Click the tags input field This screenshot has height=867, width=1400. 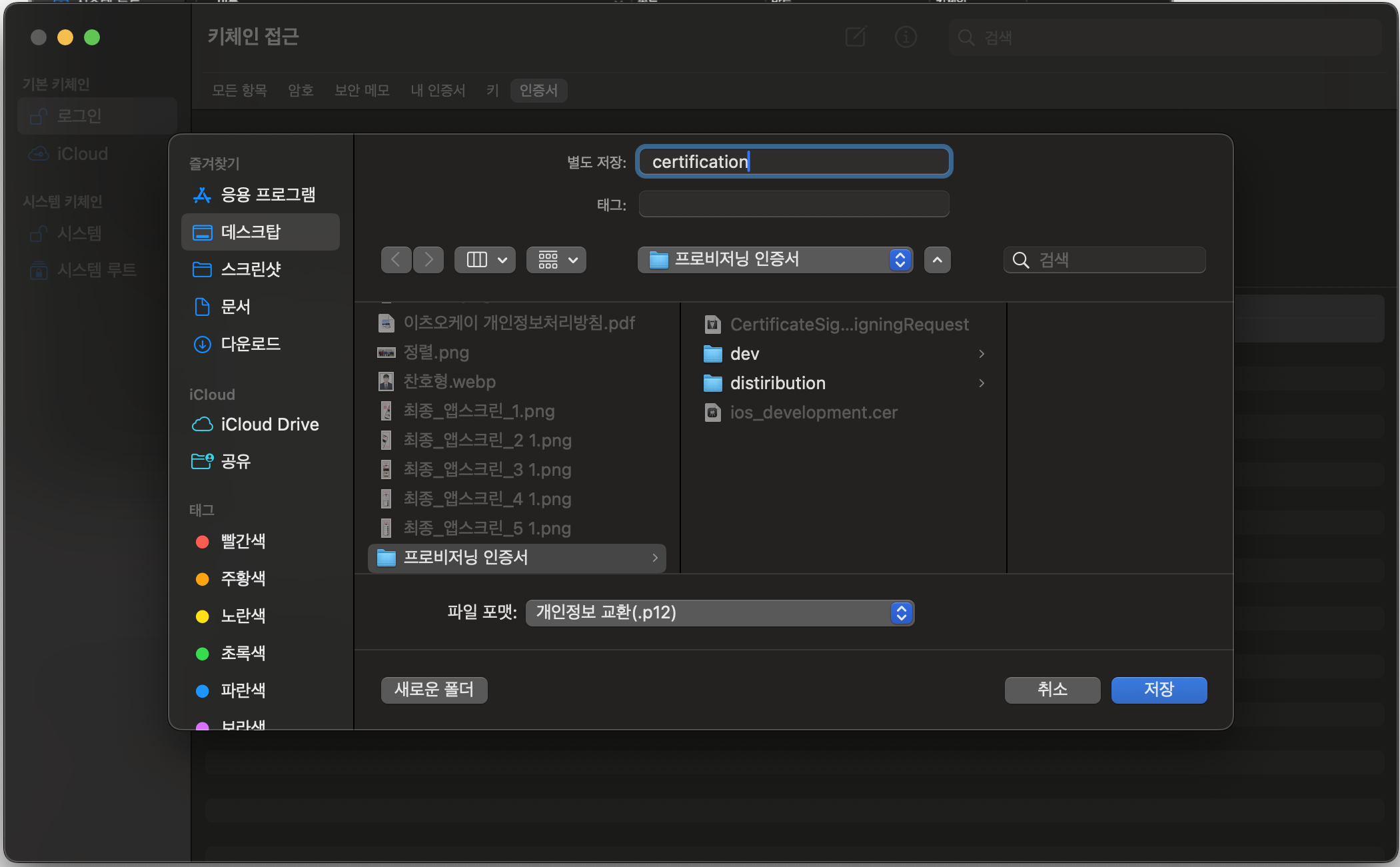(793, 205)
